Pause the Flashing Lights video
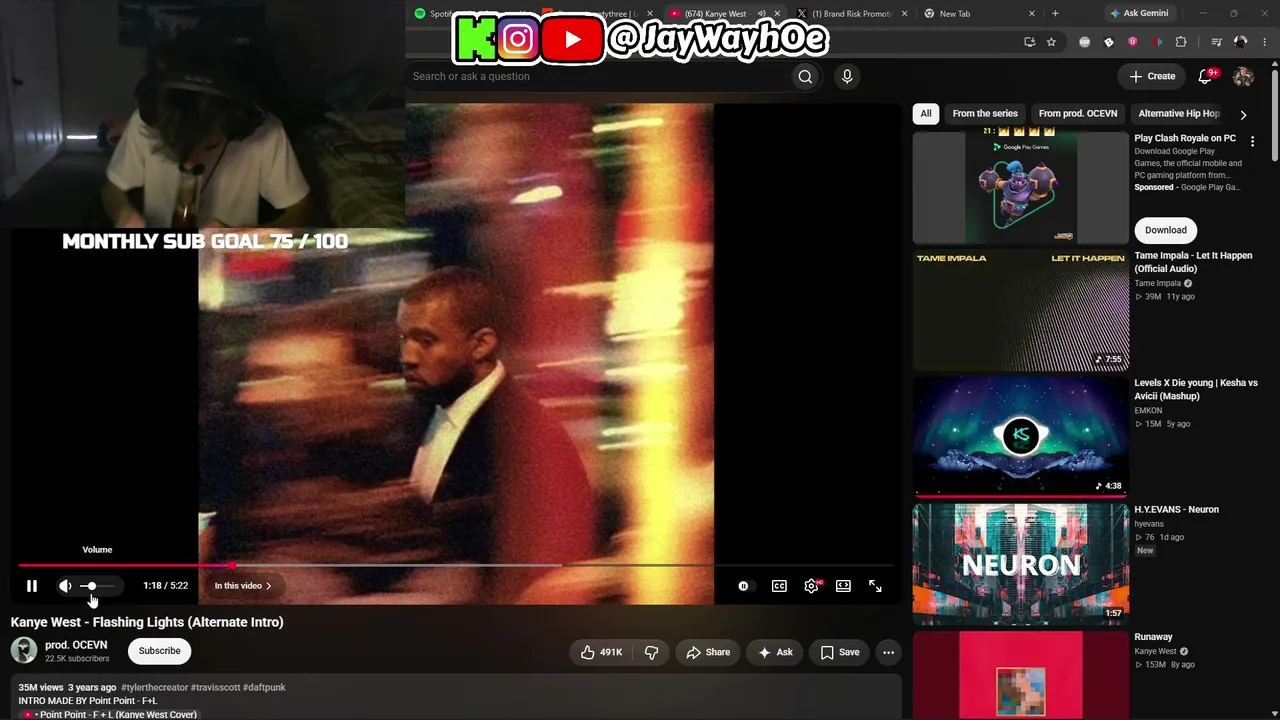Screen dimensions: 1280x720 point(32,586)
